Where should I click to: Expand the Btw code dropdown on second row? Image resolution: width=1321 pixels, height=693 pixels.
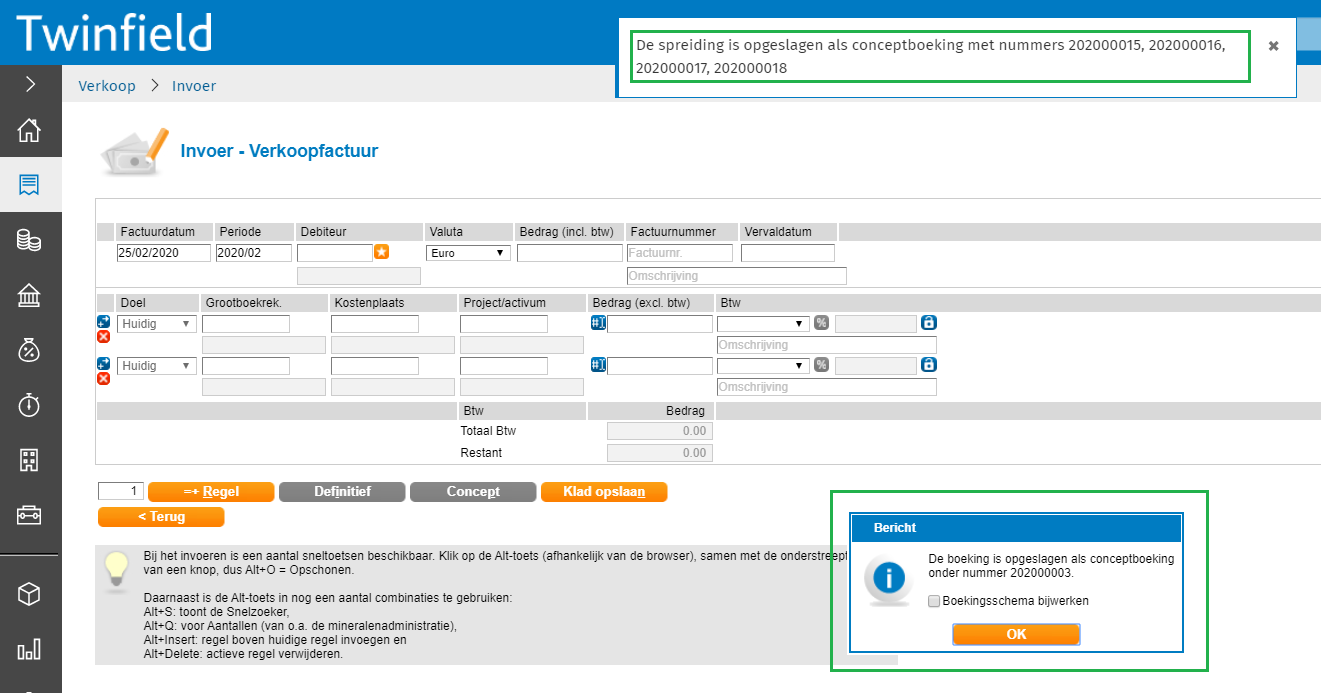click(763, 366)
